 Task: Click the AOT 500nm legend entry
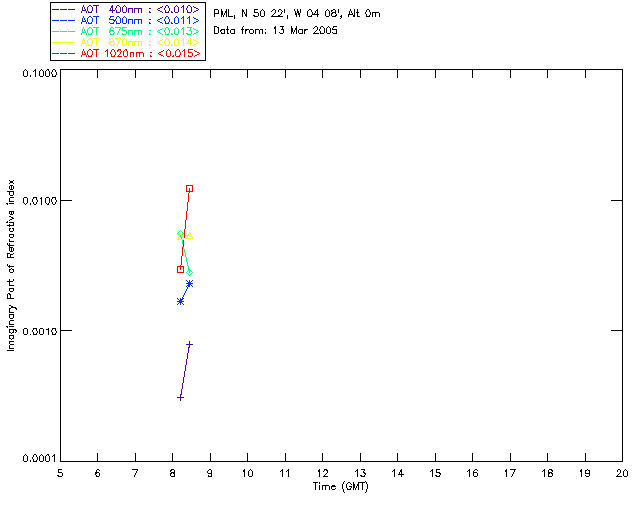[x=127, y=20]
